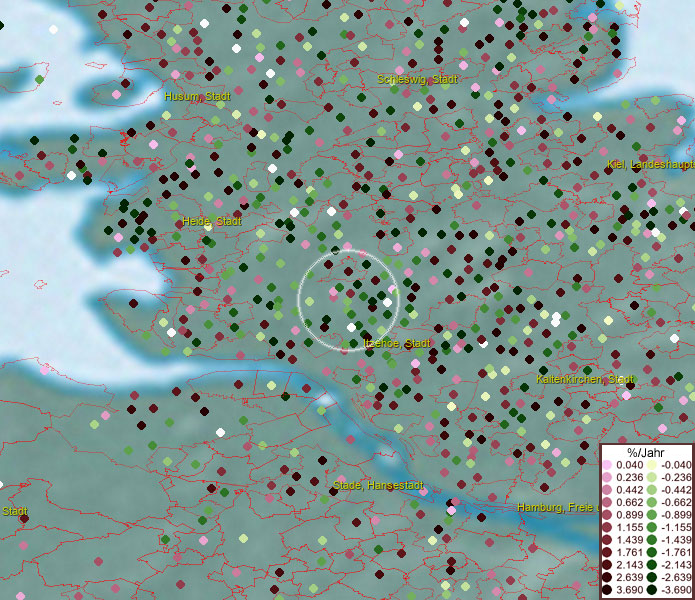Click the 'Heide, Stadt' city label
Viewport: 695px width, 600px height.
click(x=212, y=221)
